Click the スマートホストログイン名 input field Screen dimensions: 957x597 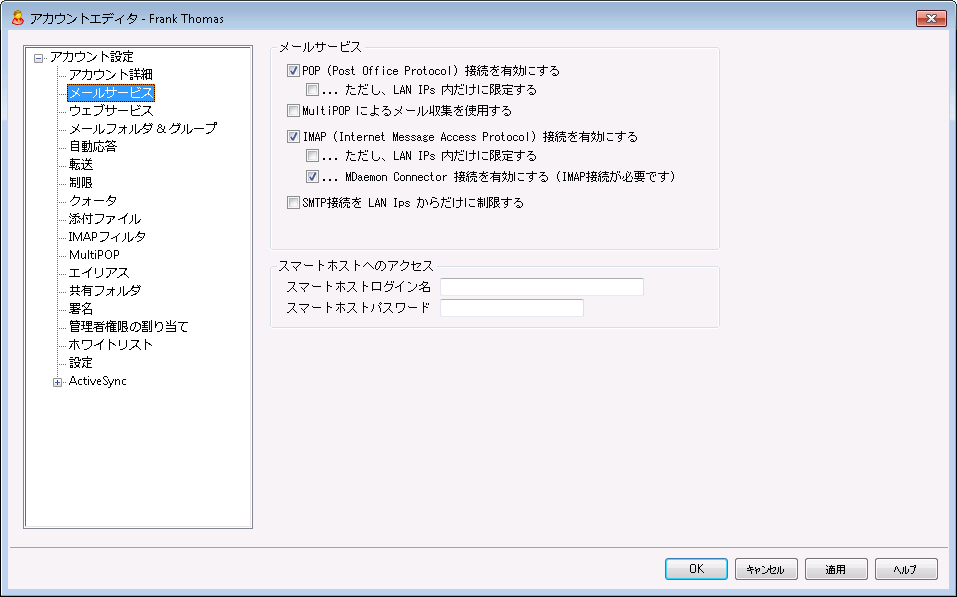click(x=541, y=287)
